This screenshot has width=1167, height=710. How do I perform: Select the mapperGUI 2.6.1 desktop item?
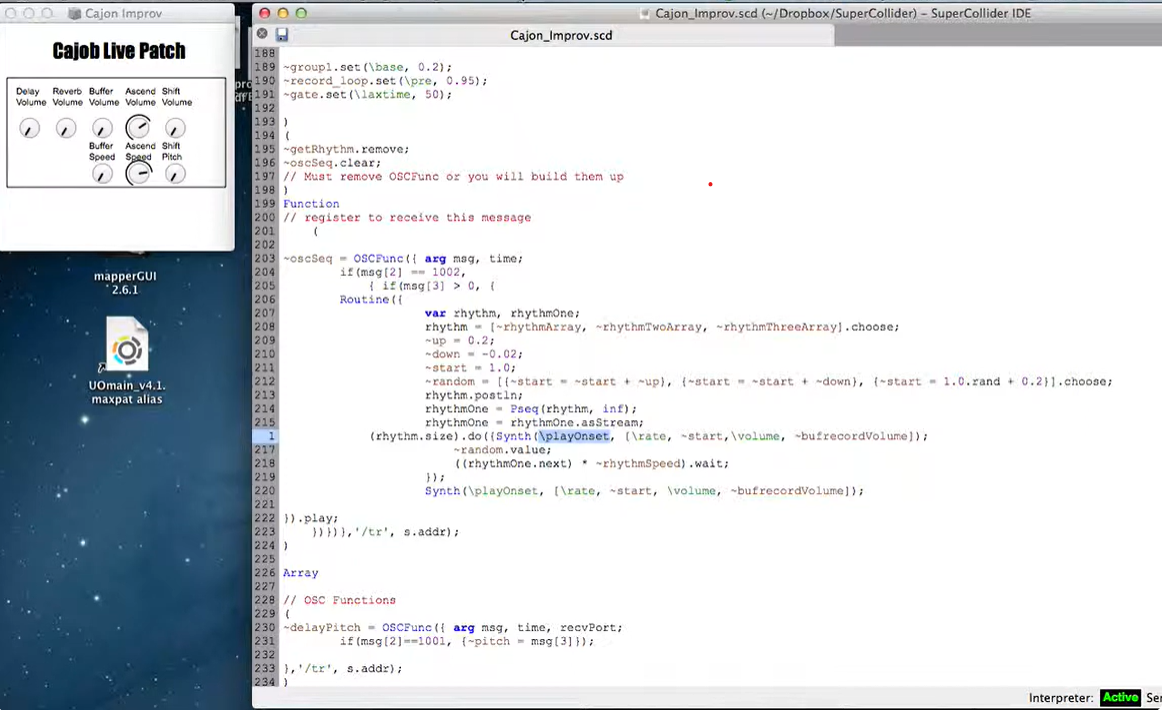125,283
